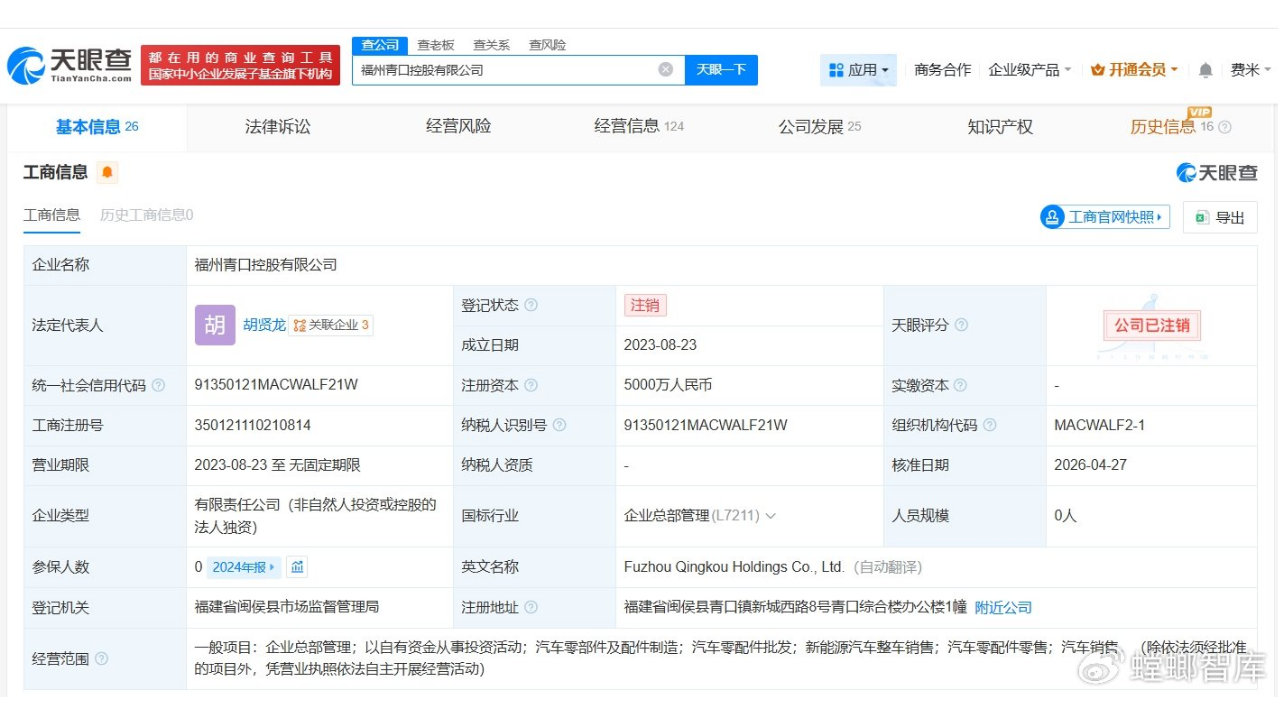Open the 应用 dropdown
Viewport: 1280px width, 719px height.
858,70
